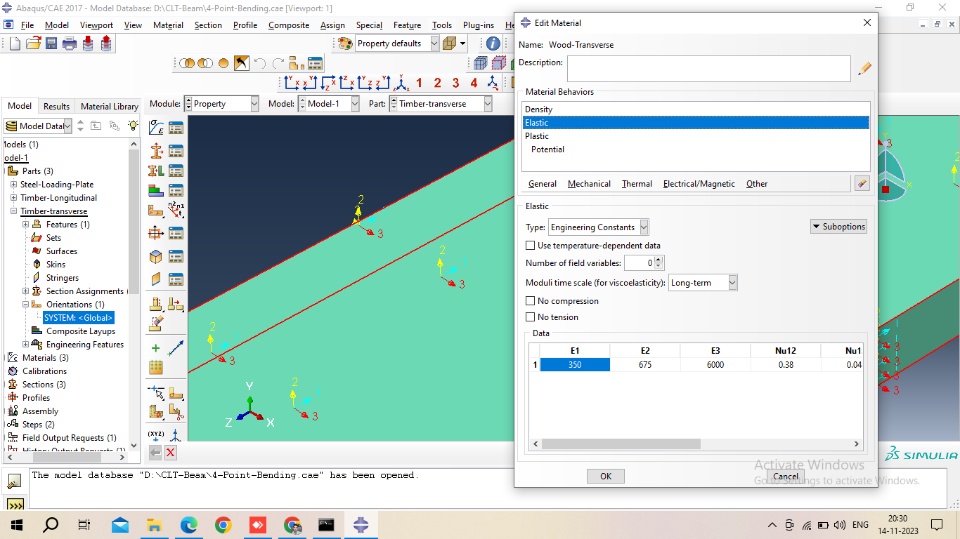Create a new model database
Image resolution: width=960 pixels, height=539 pixels.
pyautogui.click(x=15, y=43)
